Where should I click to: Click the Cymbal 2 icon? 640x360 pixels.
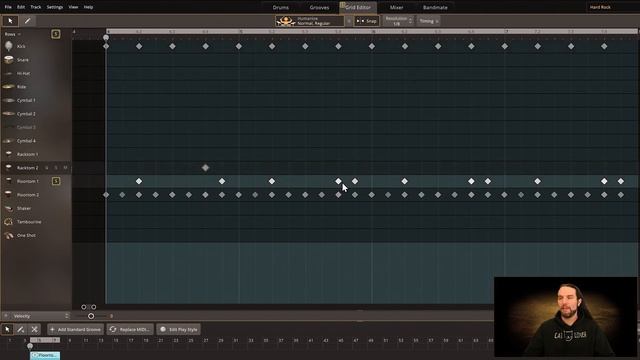[x=9, y=113]
